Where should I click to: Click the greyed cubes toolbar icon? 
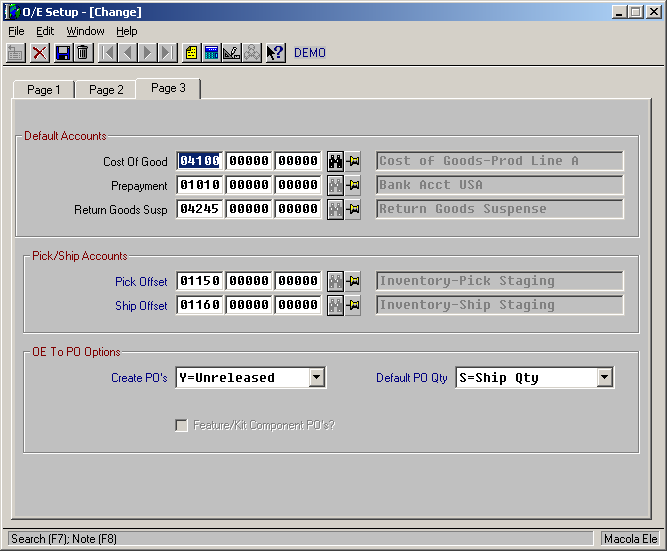251,53
